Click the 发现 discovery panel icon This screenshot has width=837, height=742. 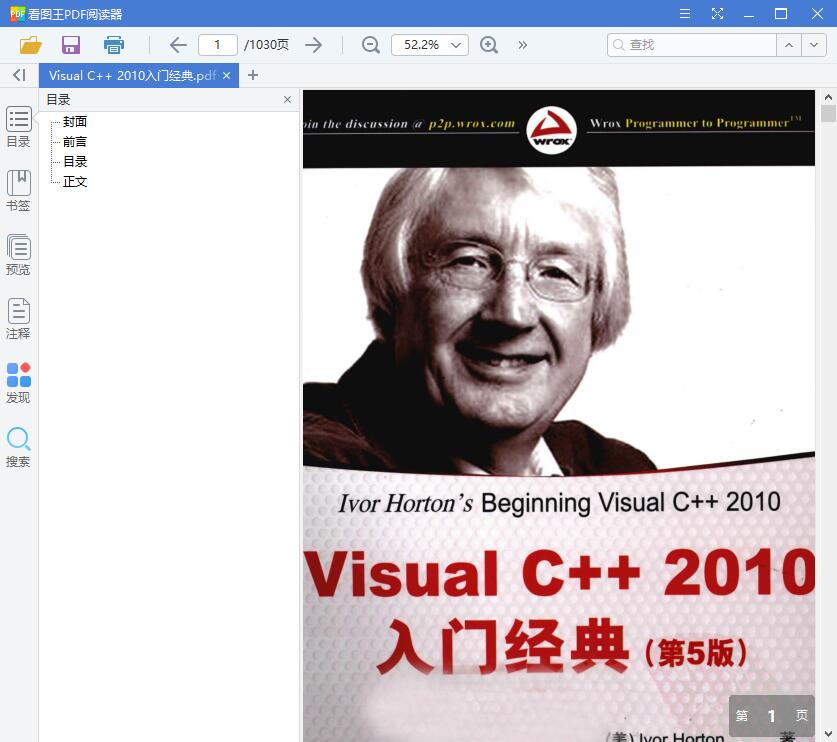click(x=18, y=382)
